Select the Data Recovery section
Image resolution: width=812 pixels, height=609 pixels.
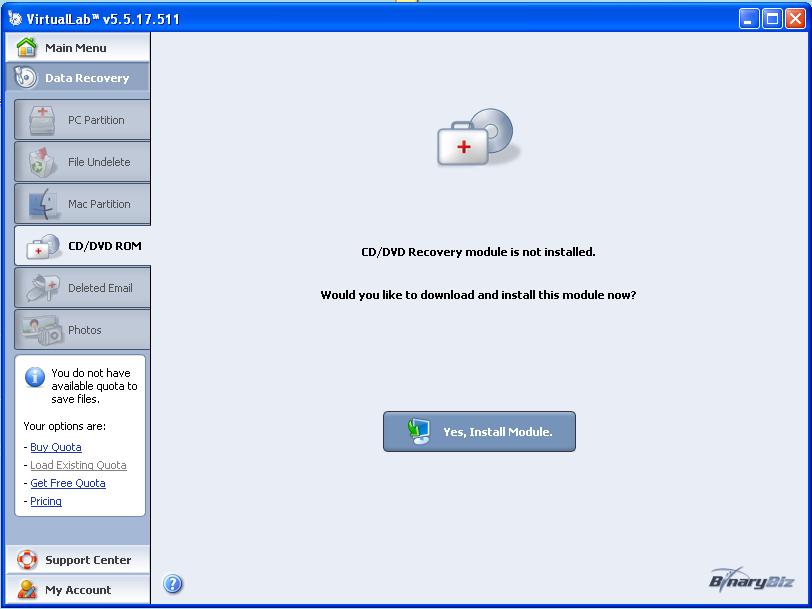(78, 78)
